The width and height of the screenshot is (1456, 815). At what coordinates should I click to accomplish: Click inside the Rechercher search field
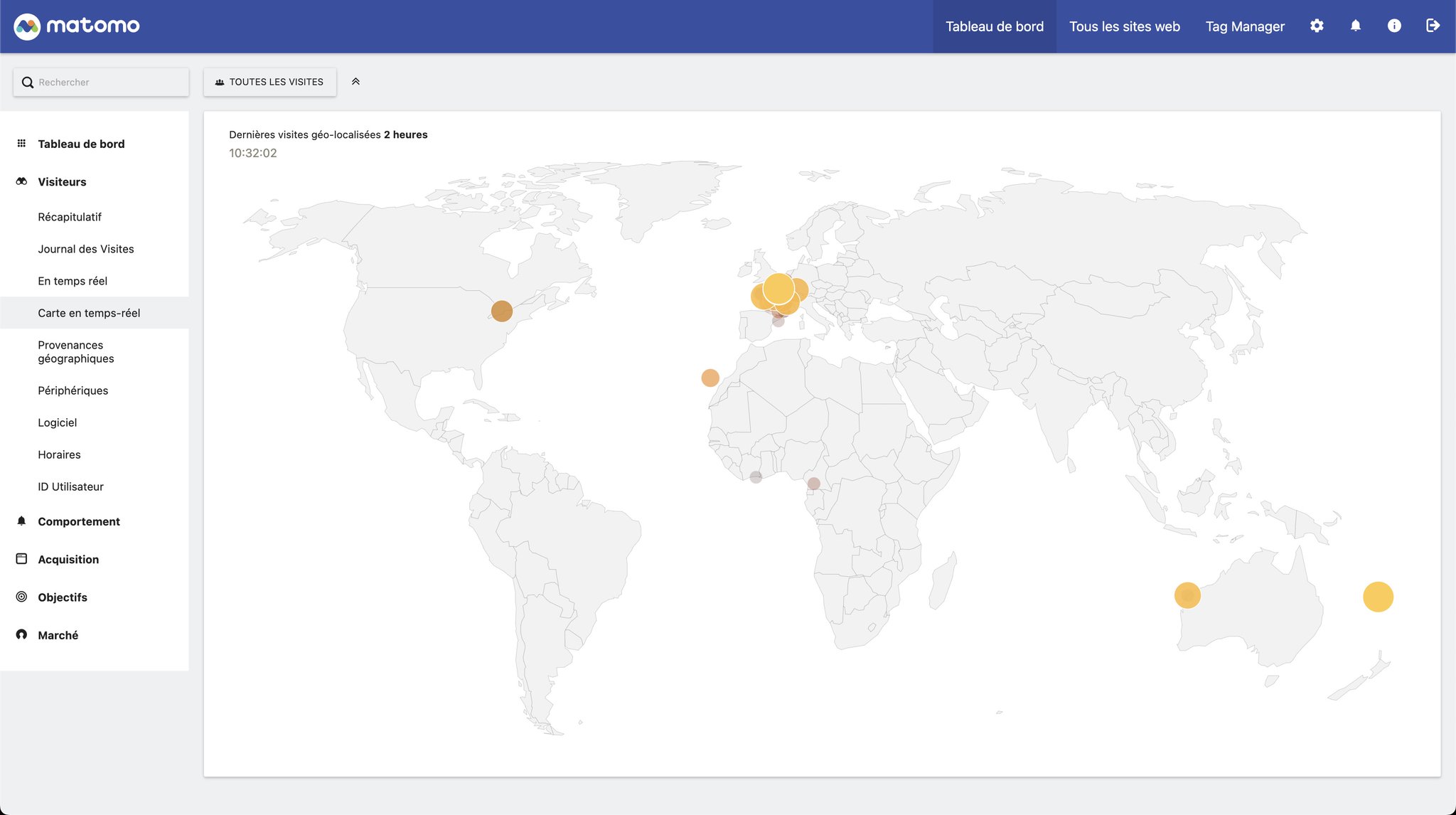point(100,82)
